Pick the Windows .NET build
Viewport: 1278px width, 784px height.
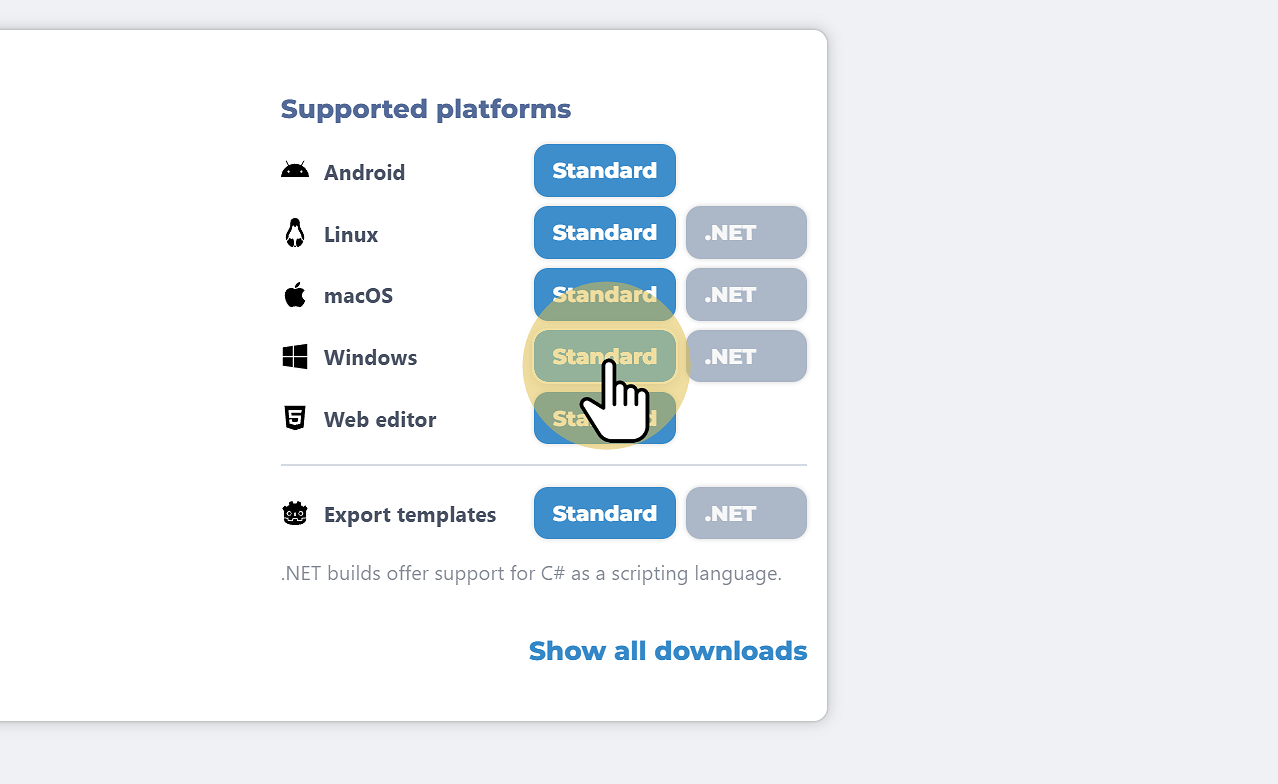(746, 357)
